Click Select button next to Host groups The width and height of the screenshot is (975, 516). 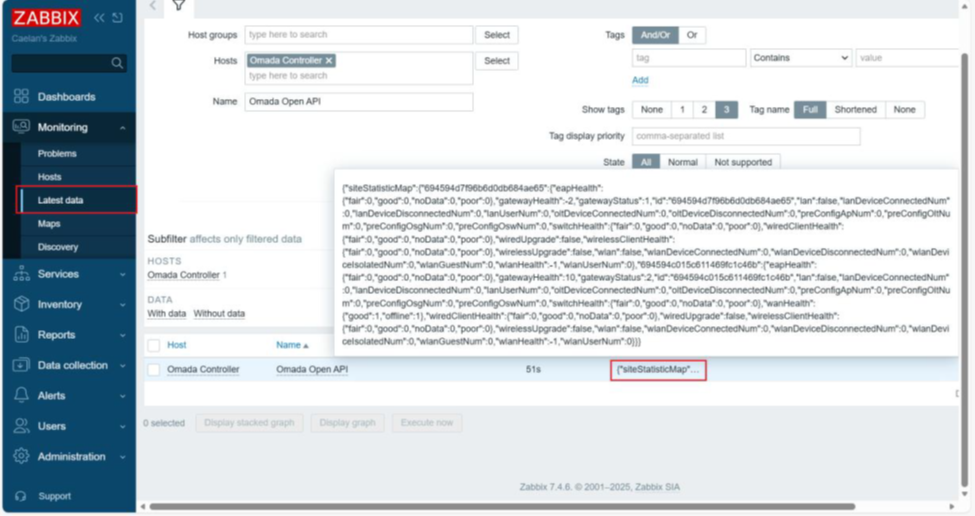[496, 35]
